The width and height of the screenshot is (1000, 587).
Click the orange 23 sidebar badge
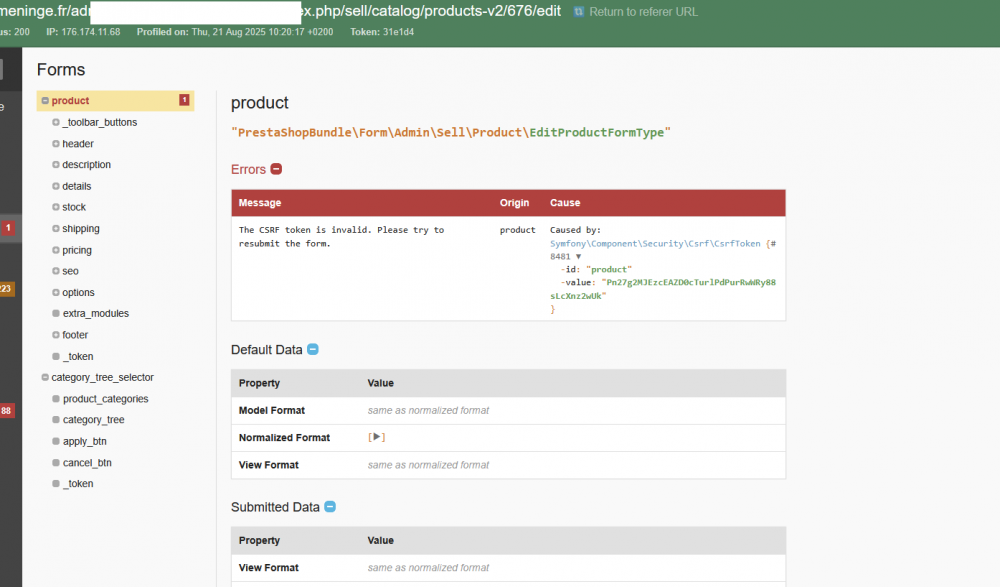[x=7, y=289]
